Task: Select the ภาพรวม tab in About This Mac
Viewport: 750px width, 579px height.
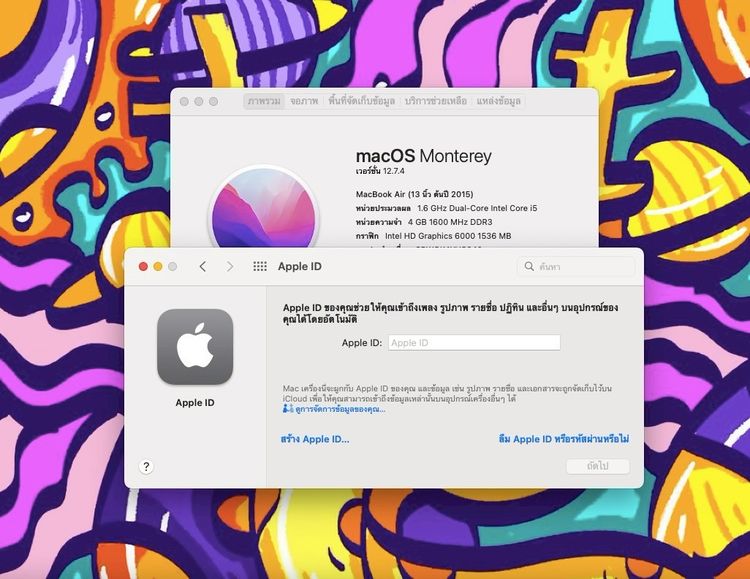Action: coord(264,101)
